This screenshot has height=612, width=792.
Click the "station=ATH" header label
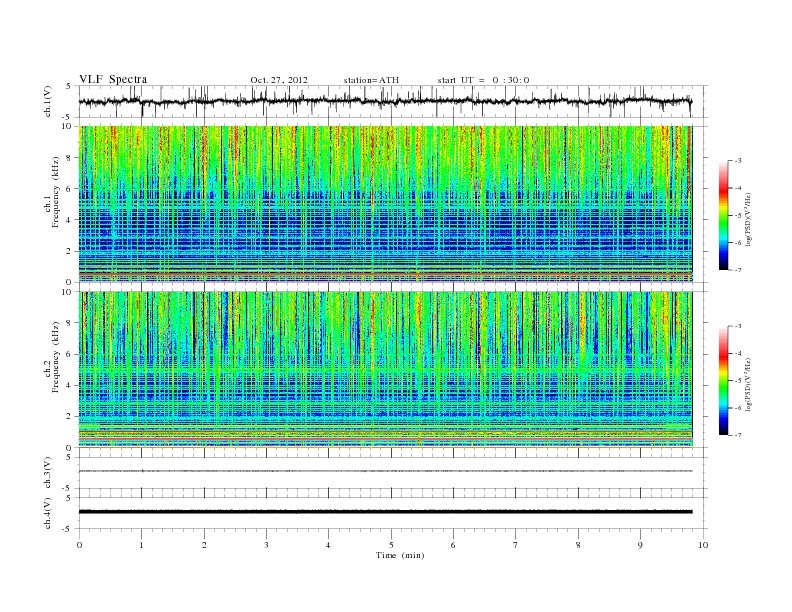coord(371,80)
